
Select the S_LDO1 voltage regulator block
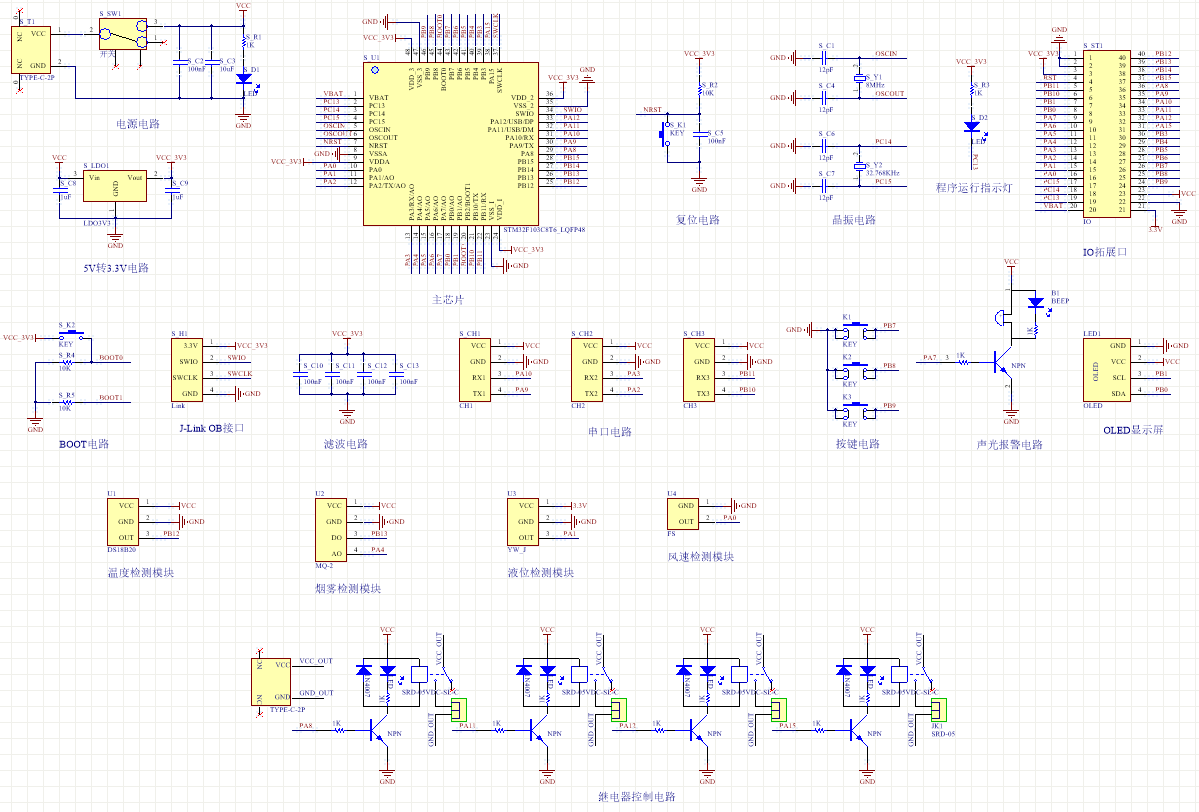(x=115, y=186)
